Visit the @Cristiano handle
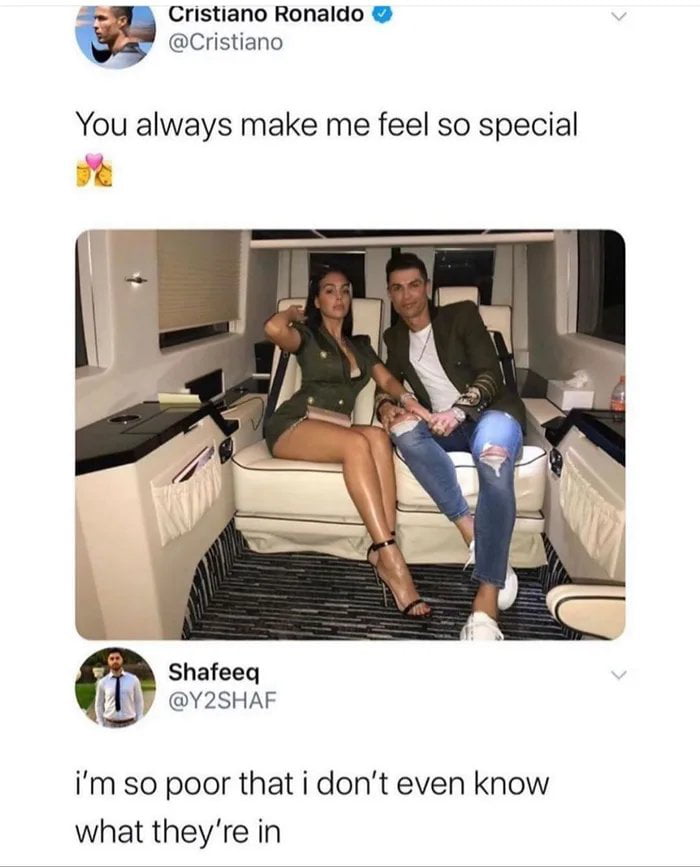700x867 pixels. click(x=226, y=42)
